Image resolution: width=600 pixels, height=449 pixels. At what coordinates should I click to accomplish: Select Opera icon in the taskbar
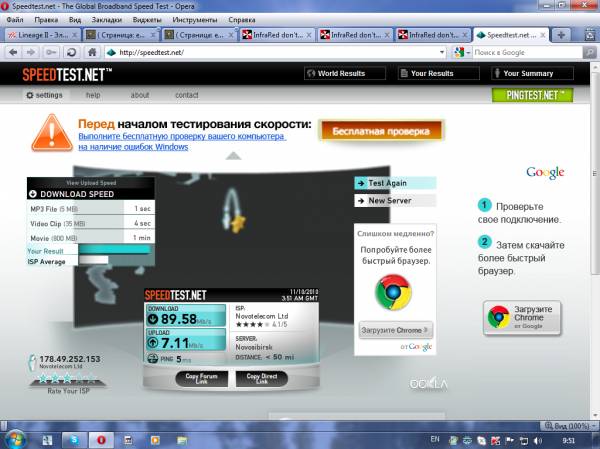point(101,440)
